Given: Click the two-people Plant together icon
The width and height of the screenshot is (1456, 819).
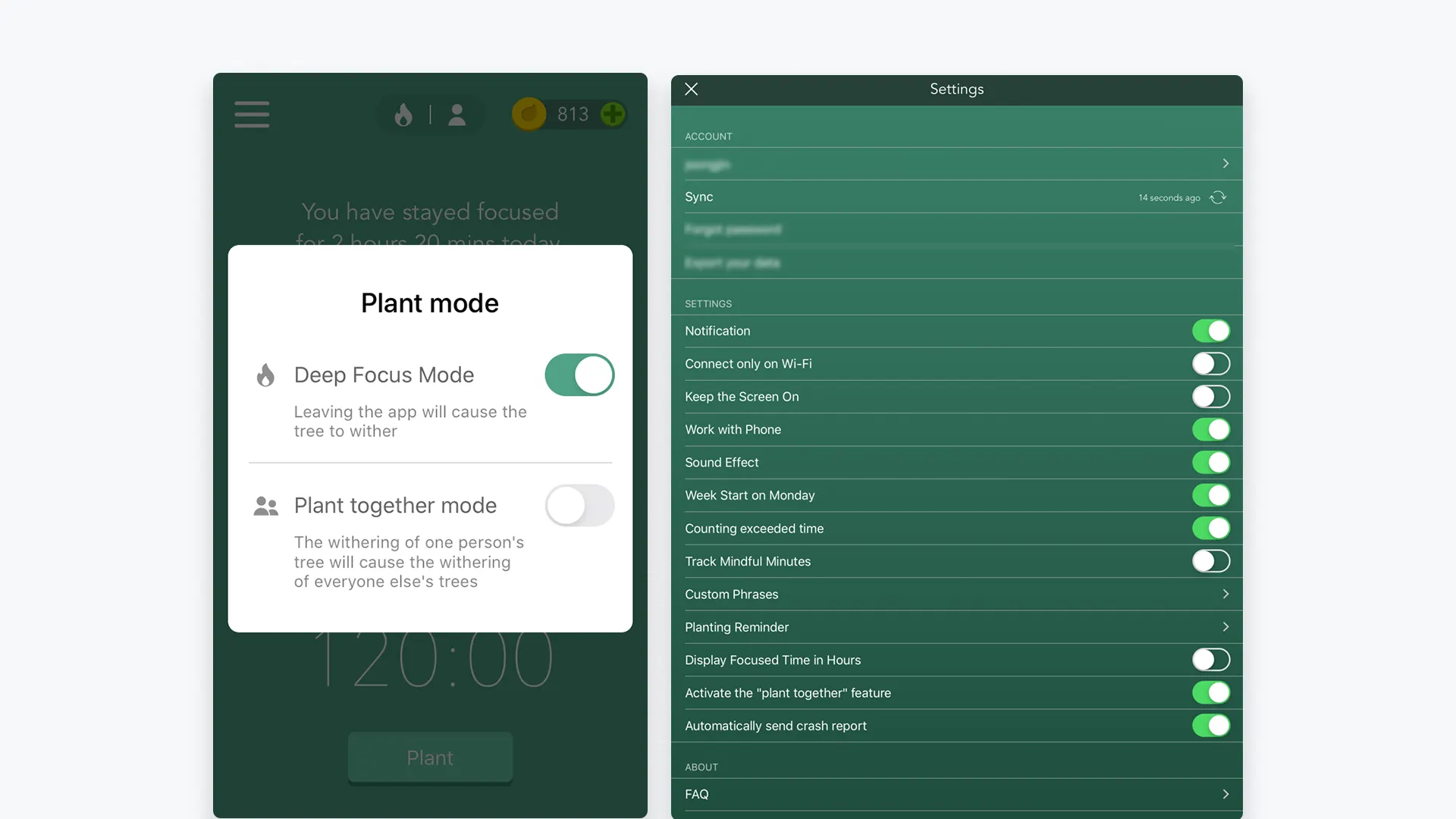Looking at the screenshot, I should [x=265, y=506].
